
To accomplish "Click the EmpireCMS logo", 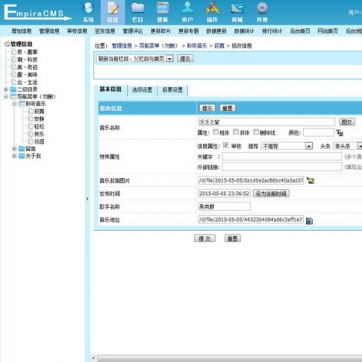I will (37, 13).
